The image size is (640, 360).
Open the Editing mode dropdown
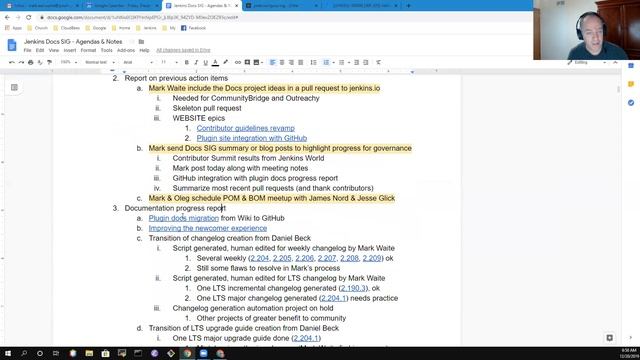[587, 62]
